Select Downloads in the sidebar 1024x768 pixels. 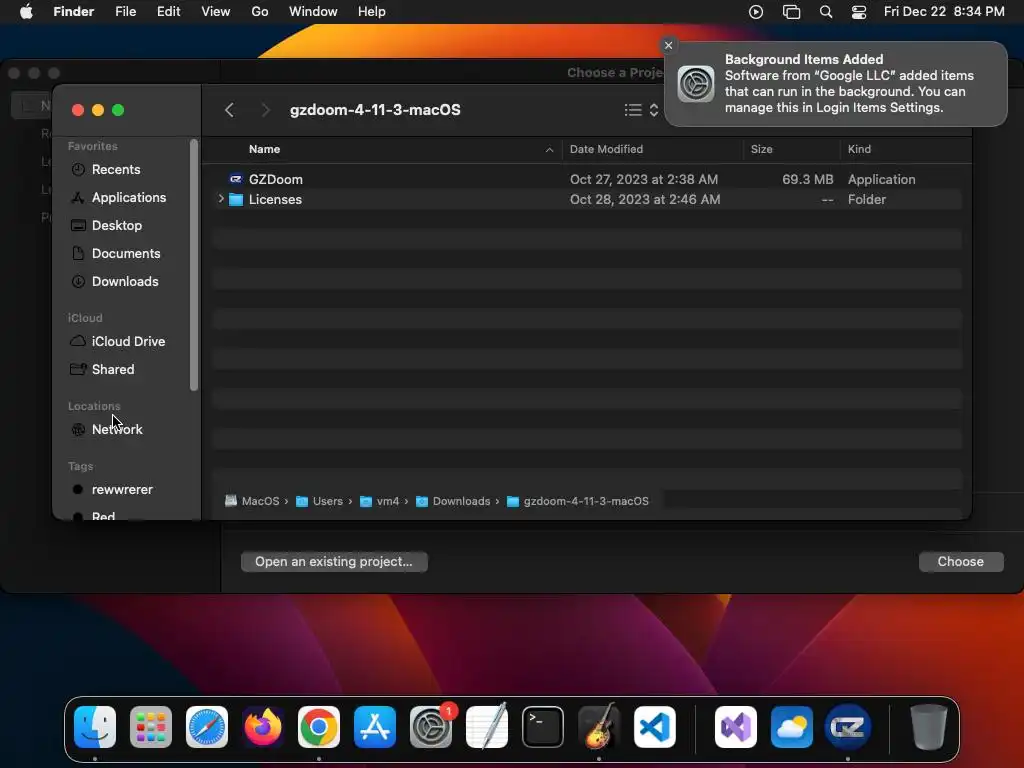[x=125, y=281]
